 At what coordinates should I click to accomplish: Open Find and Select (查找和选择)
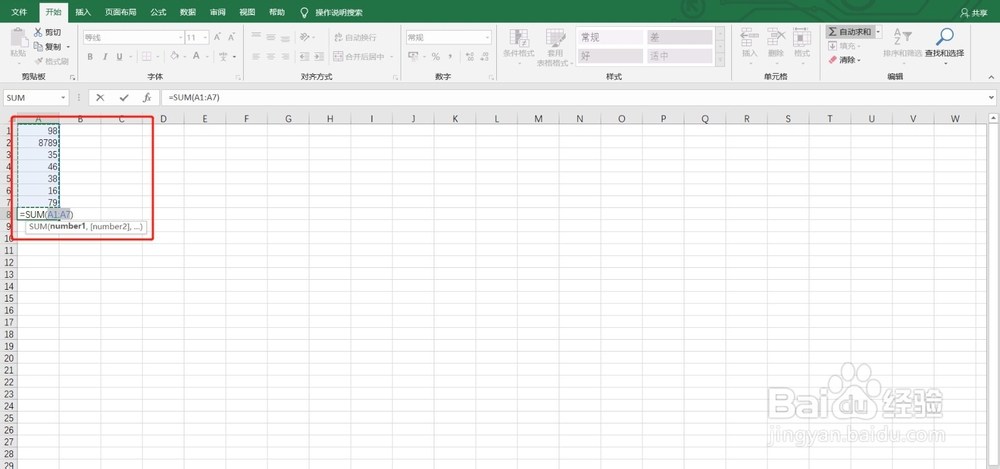tap(945, 45)
